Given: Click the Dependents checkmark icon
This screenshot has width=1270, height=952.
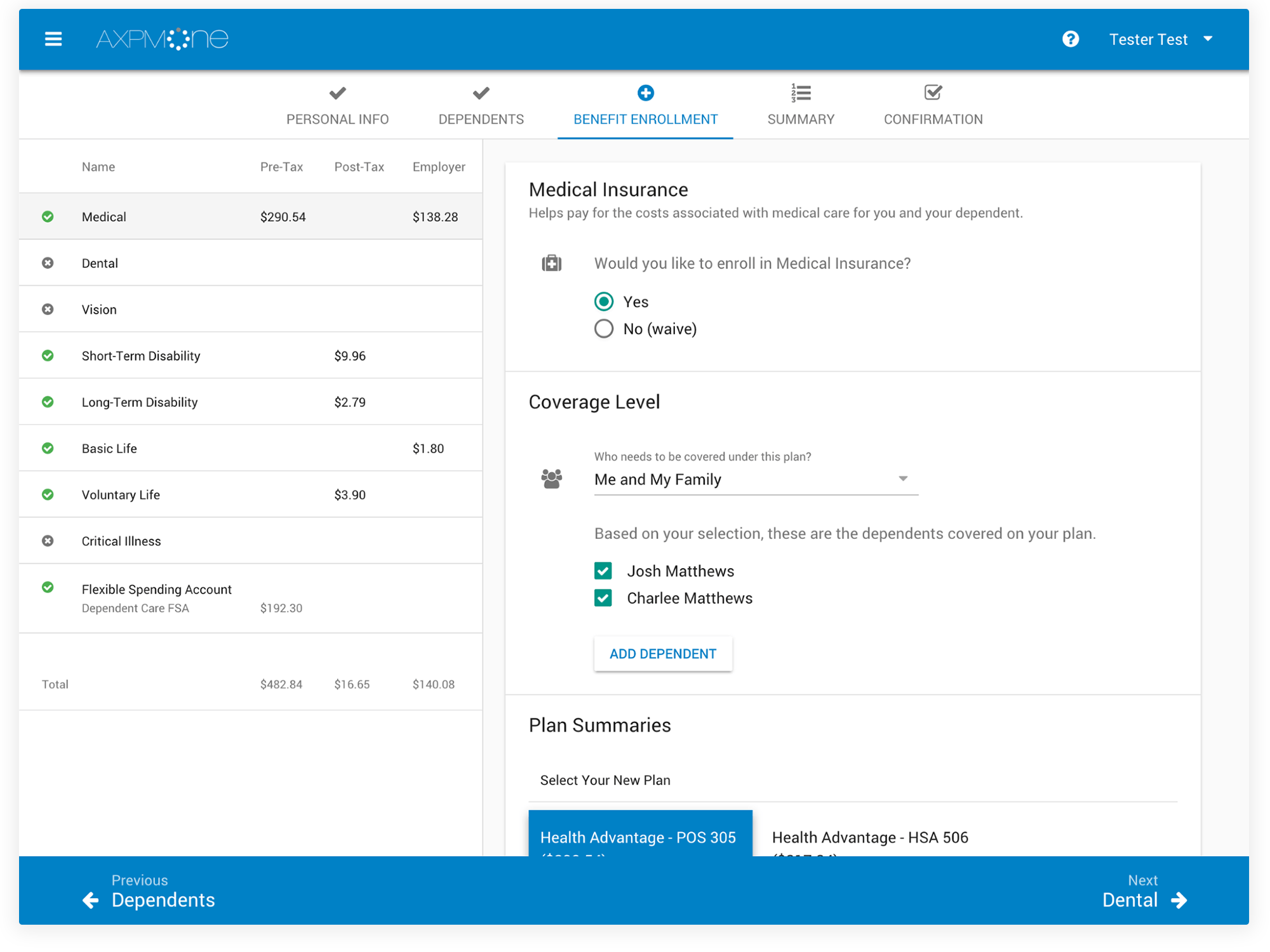Looking at the screenshot, I should [x=481, y=93].
